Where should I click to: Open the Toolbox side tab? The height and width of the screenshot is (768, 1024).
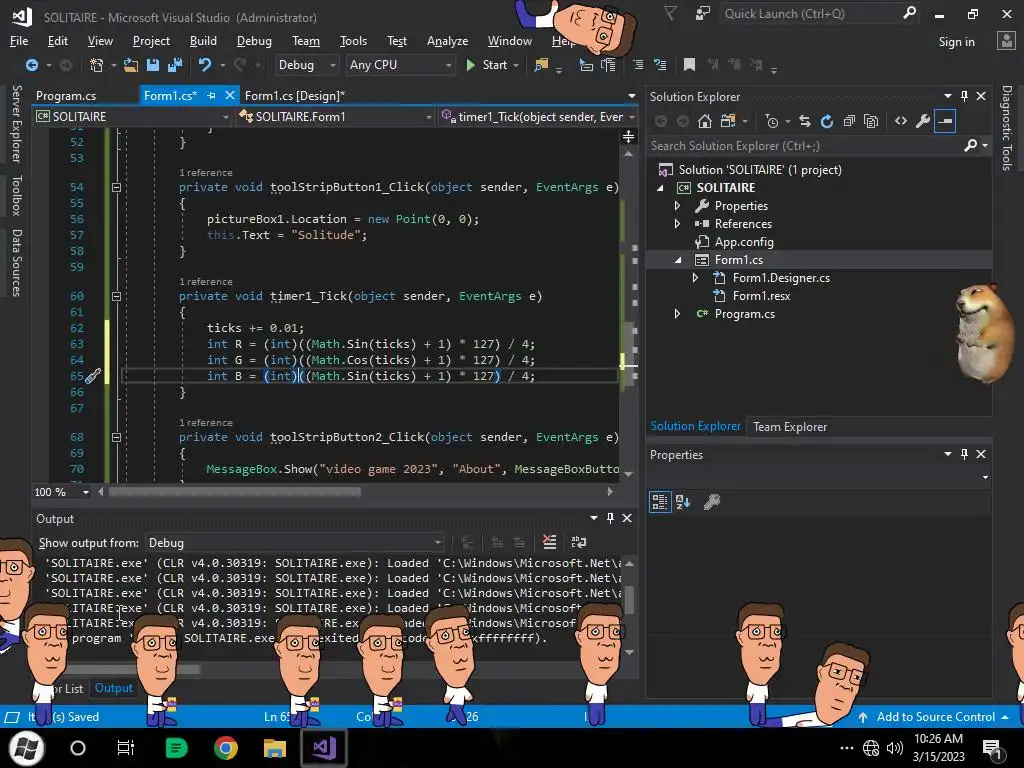tap(16, 195)
